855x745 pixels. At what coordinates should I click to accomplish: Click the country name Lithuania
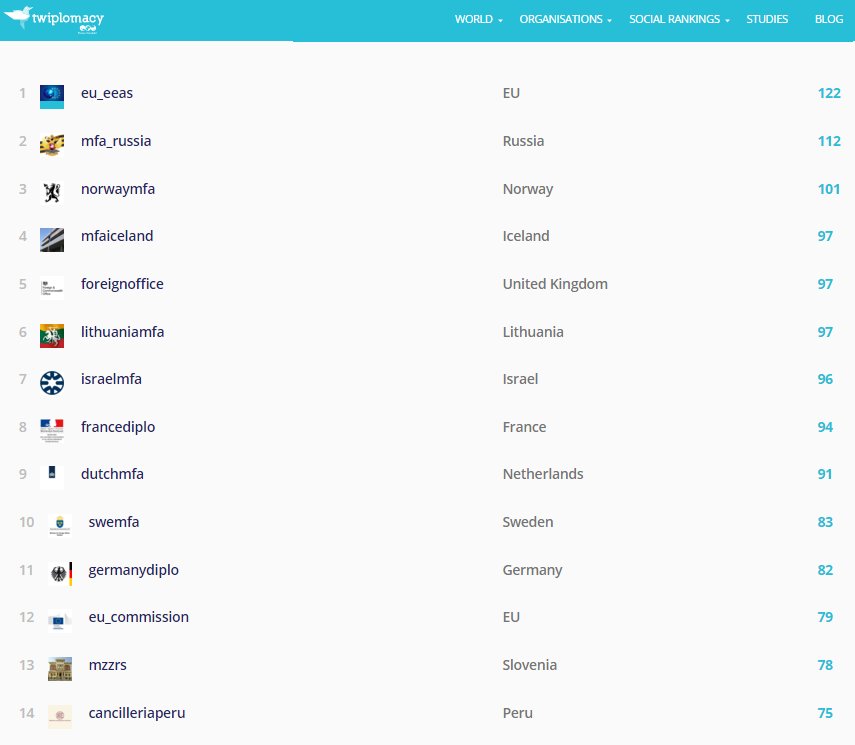coord(533,332)
